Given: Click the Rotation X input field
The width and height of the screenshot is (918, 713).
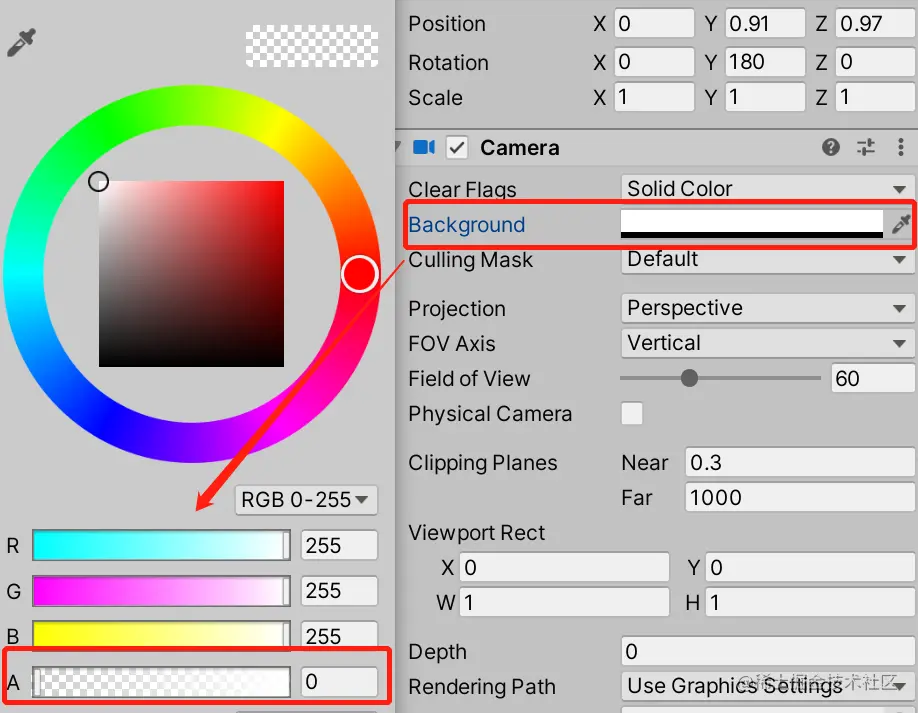Looking at the screenshot, I should point(654,61).
